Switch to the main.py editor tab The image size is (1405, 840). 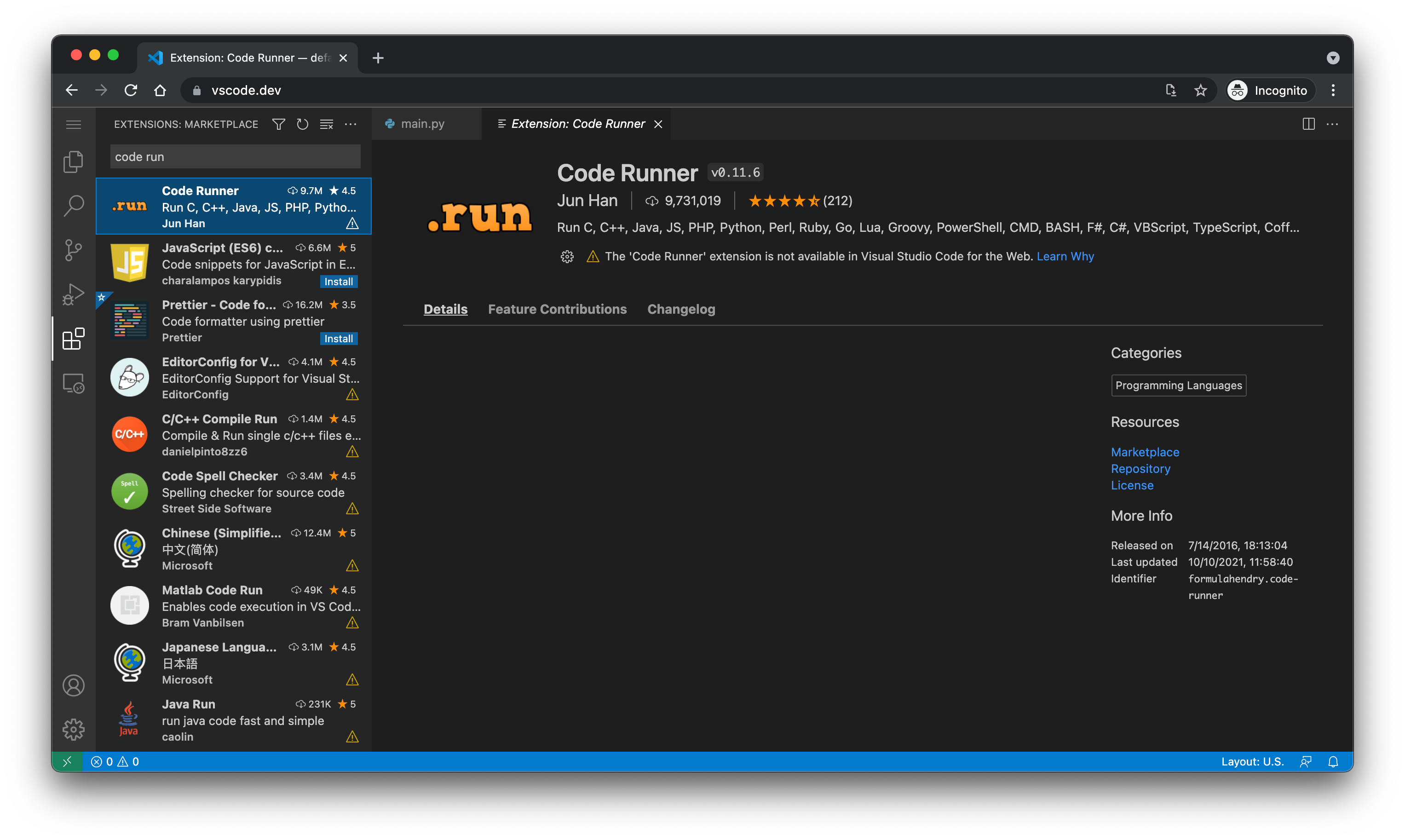click(x=422, y=124)
